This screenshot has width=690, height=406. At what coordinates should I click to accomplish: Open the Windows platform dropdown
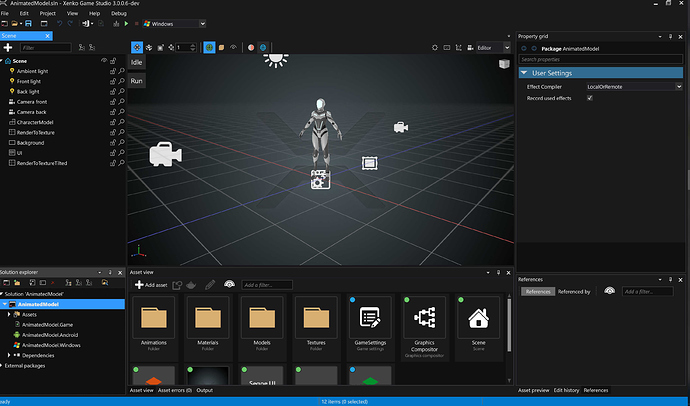coord(174,24)
